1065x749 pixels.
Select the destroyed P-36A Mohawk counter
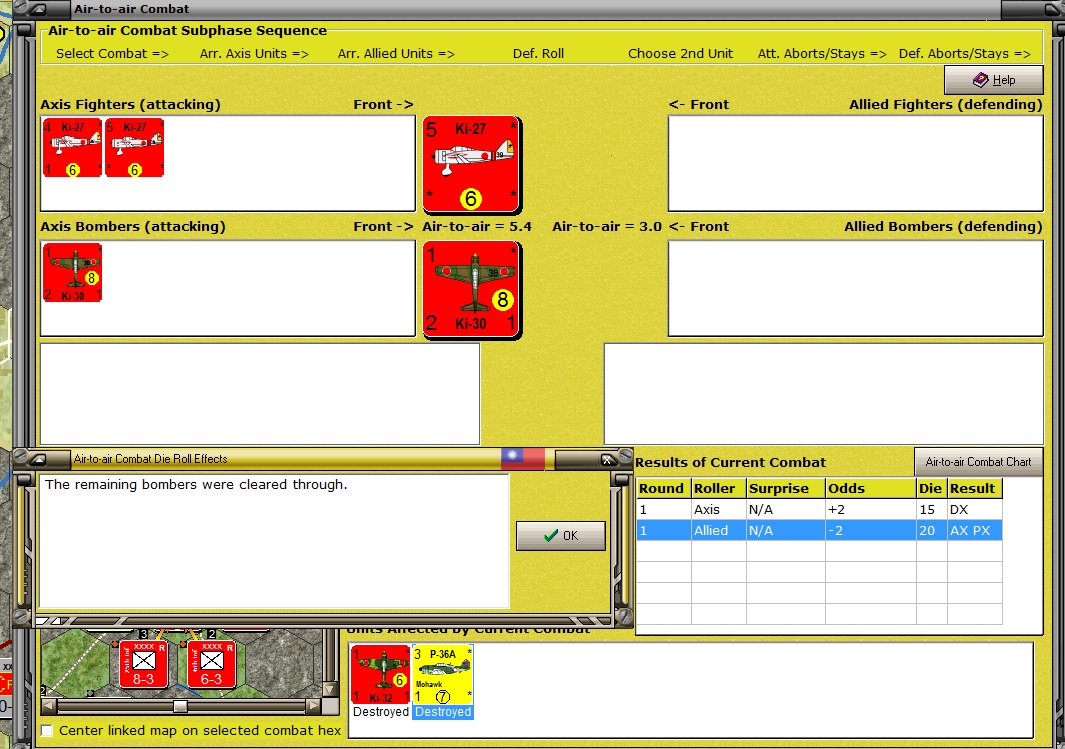pos(443,674)
